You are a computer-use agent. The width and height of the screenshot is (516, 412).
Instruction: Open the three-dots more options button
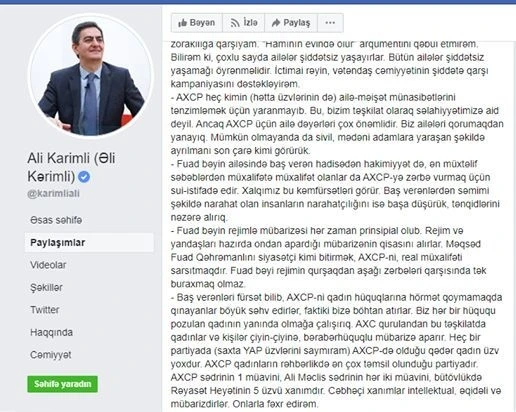tap(330, 23)
